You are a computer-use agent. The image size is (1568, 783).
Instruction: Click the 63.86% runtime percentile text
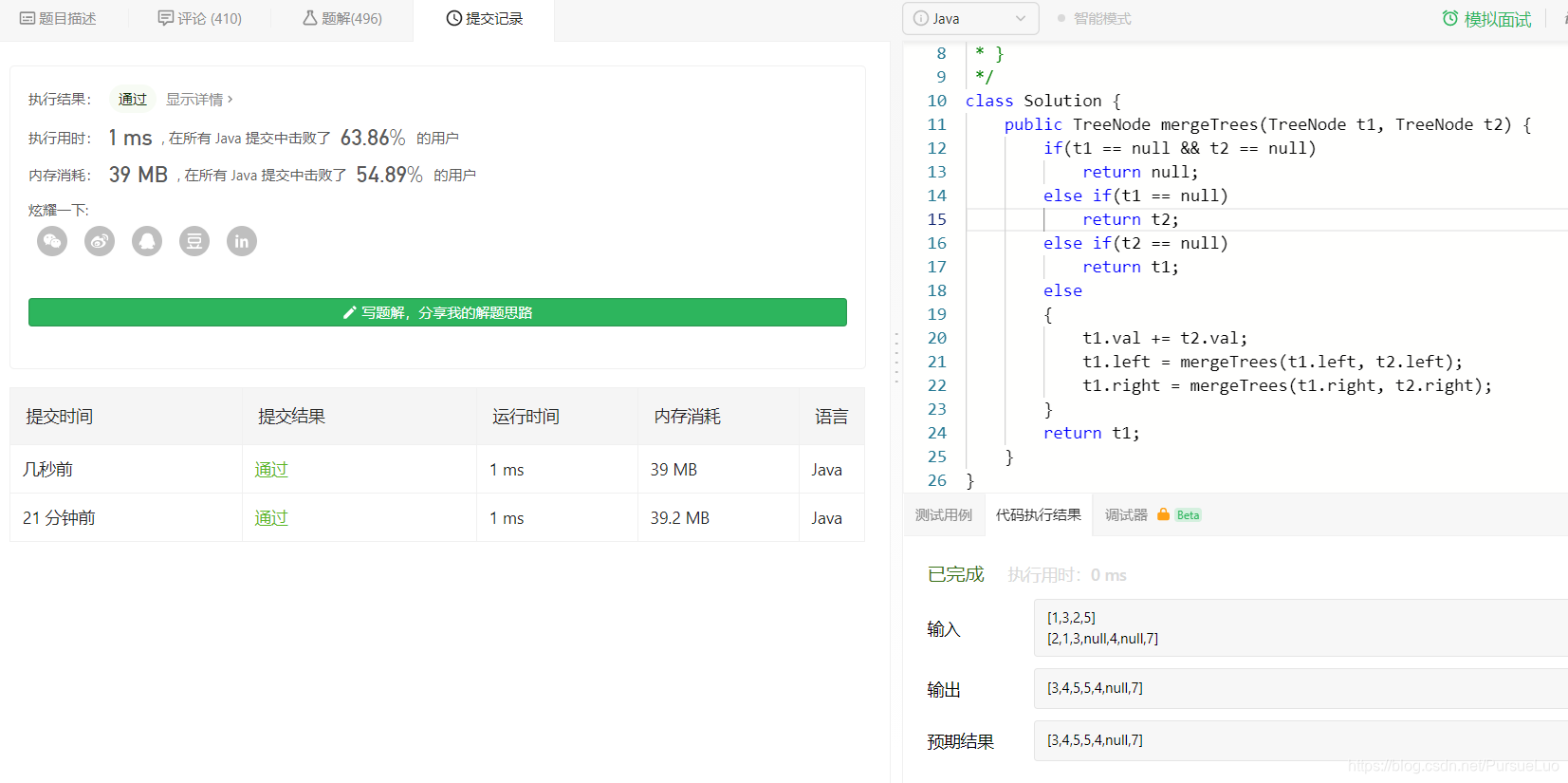pos(373,138)
